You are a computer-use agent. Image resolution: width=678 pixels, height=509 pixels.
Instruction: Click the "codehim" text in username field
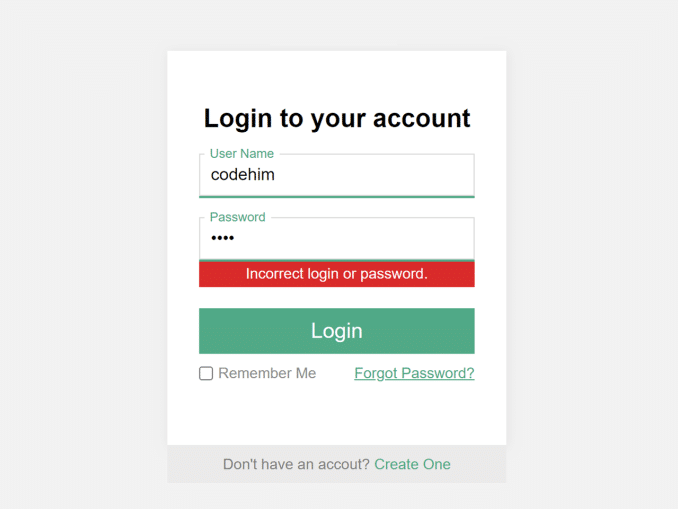(243, 175)
